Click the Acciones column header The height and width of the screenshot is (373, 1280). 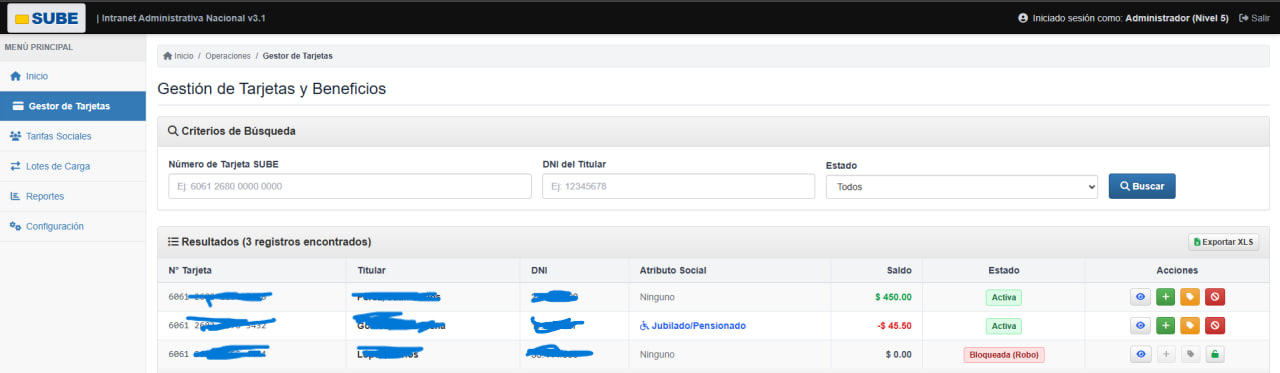pyautogui.click(x=1177, y=270)
